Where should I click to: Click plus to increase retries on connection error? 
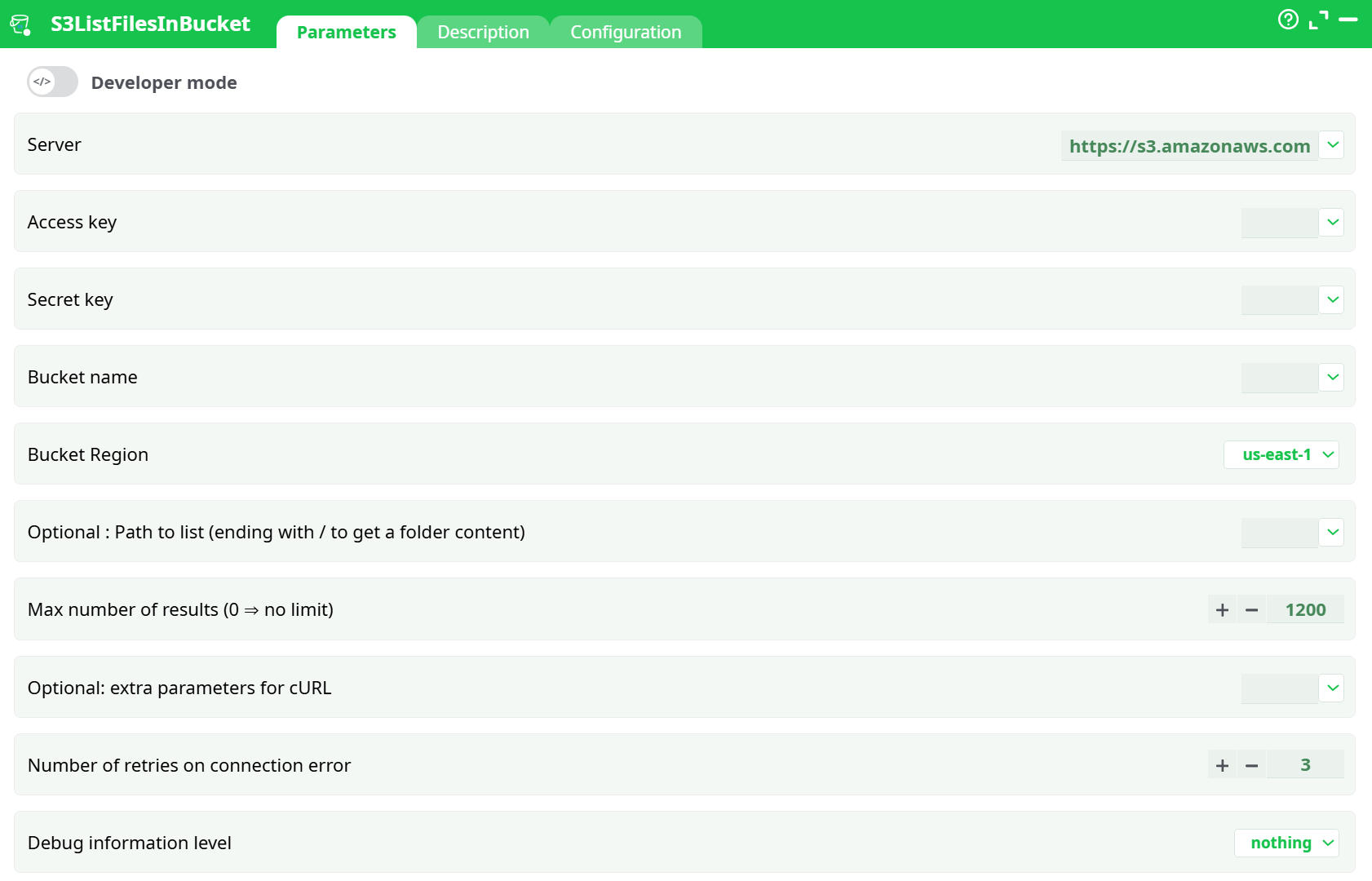click(x=1222, y=765)
